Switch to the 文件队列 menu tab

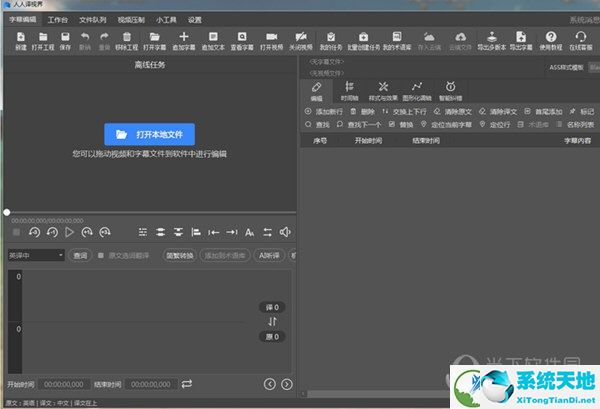pos(93,20)
